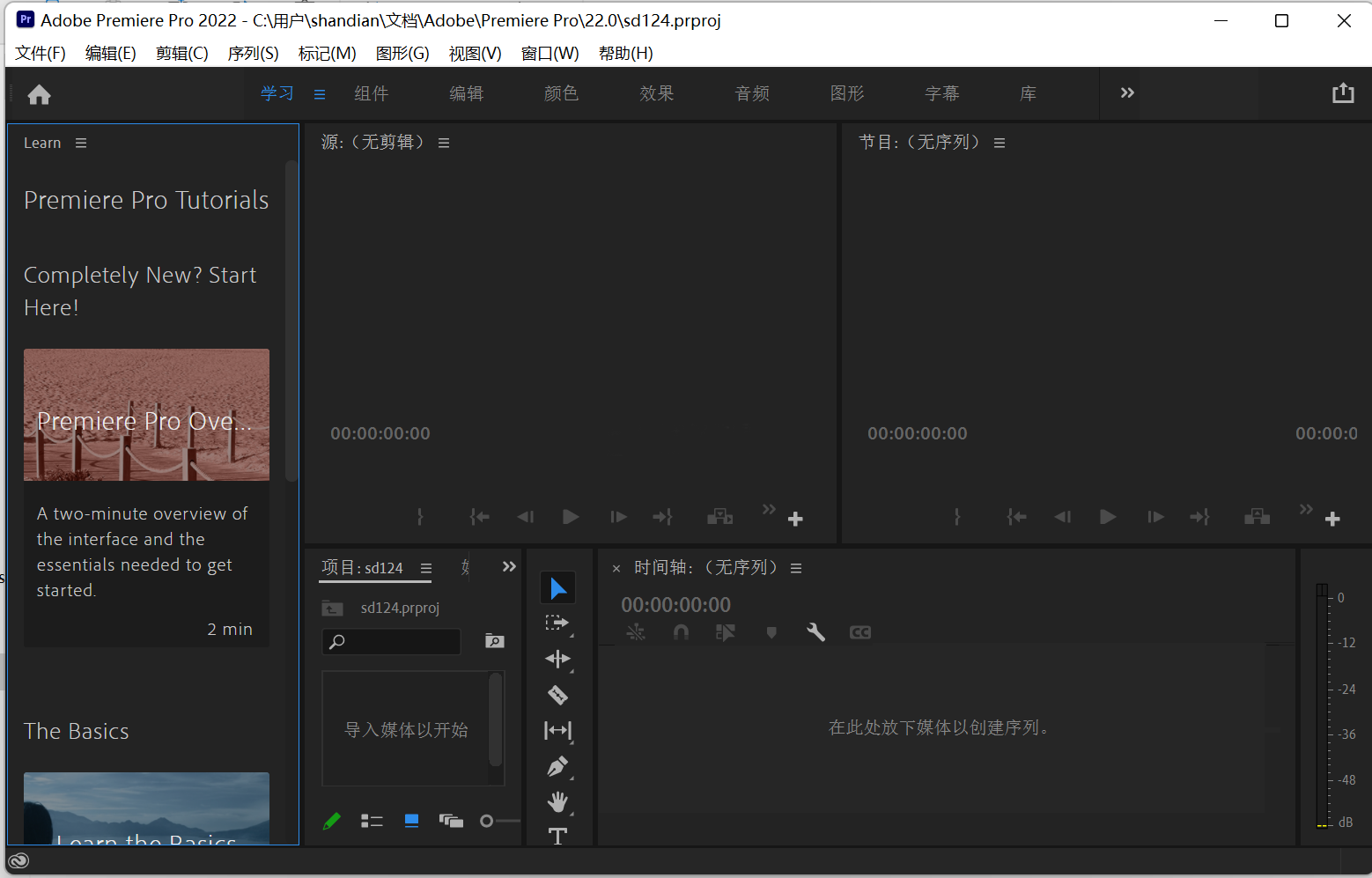The width and height of the screenshot is (1372, 878).
Task: Select the Track Select Forward tool
Action: click(x=557, y=623)
